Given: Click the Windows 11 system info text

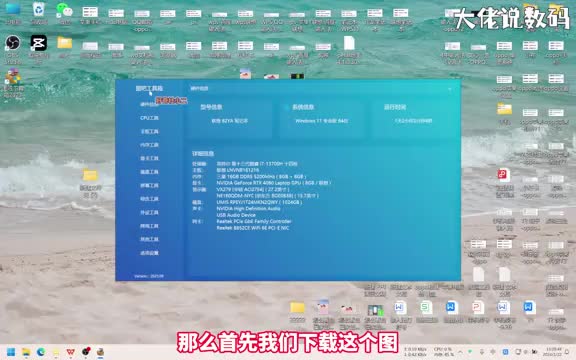Looking at the screenshot, I should (x=321, y=121).
